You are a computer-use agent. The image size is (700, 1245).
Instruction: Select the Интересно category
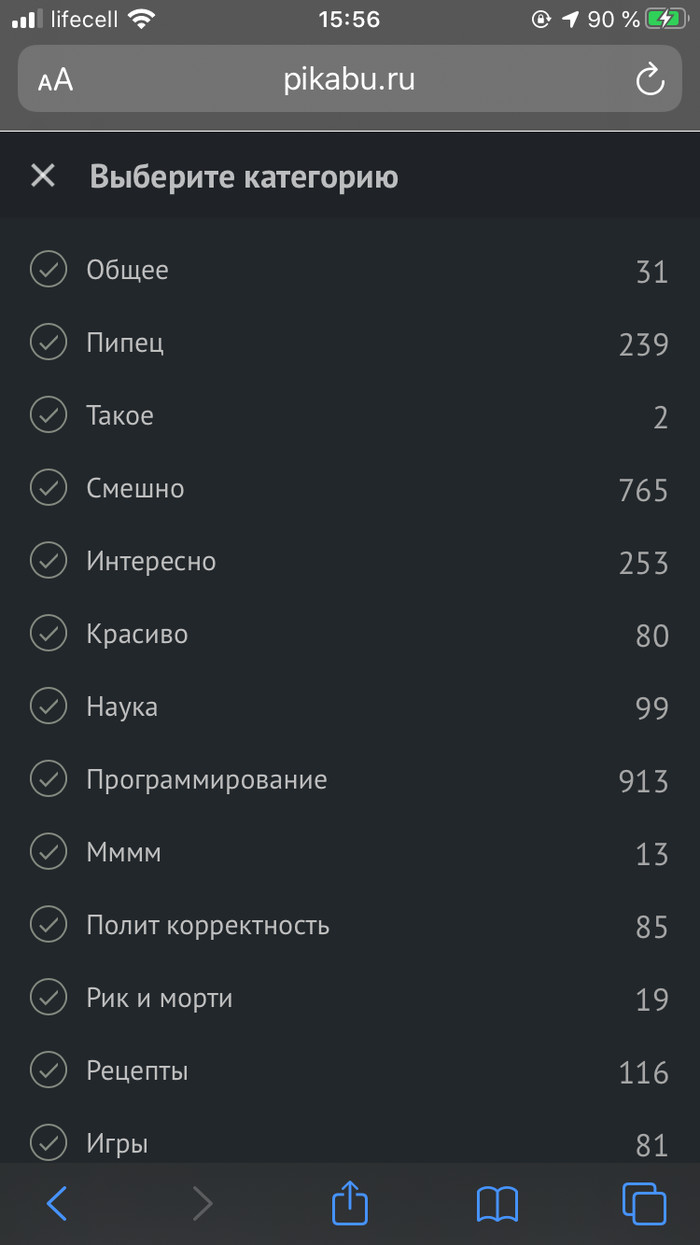[x=151, y=562]
